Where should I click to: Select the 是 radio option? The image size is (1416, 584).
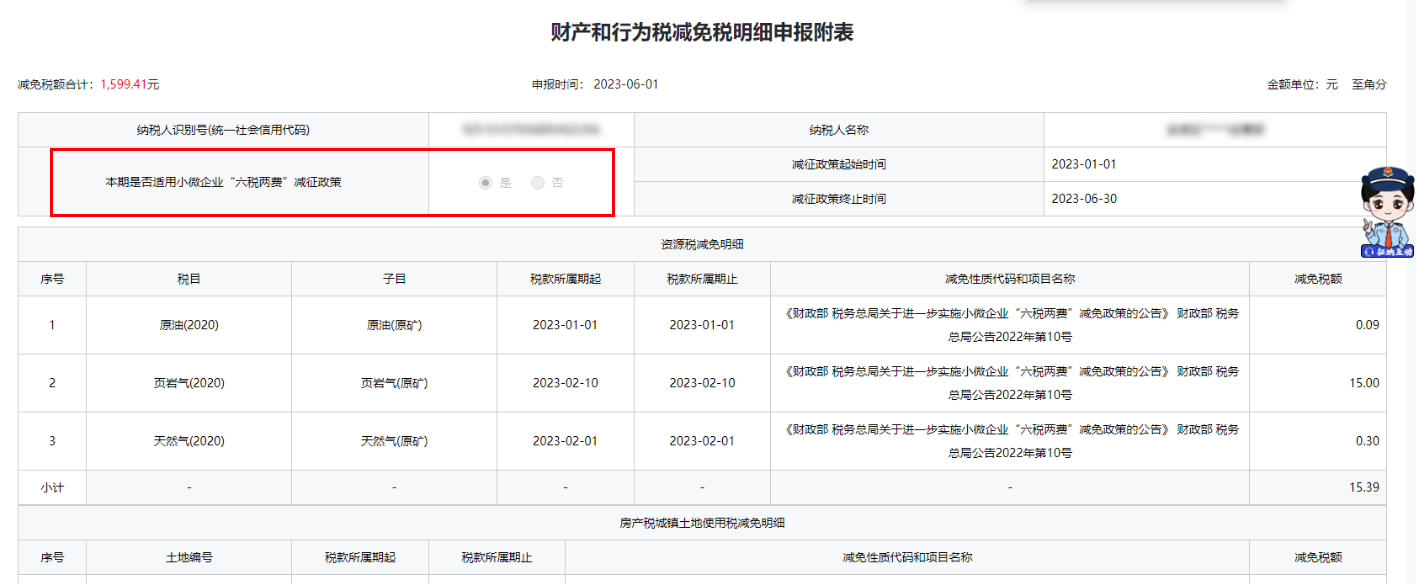point(486,183)
